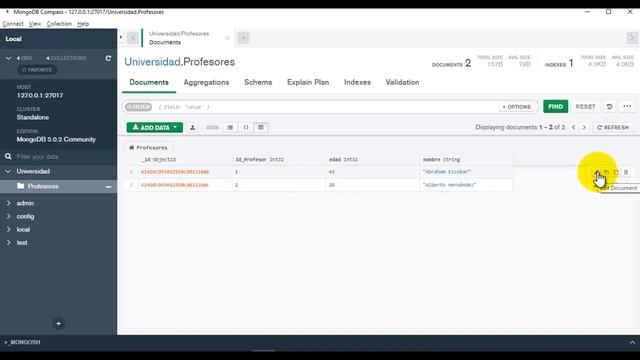
Task: Switch to list view of documents
Action: (230, 127)
